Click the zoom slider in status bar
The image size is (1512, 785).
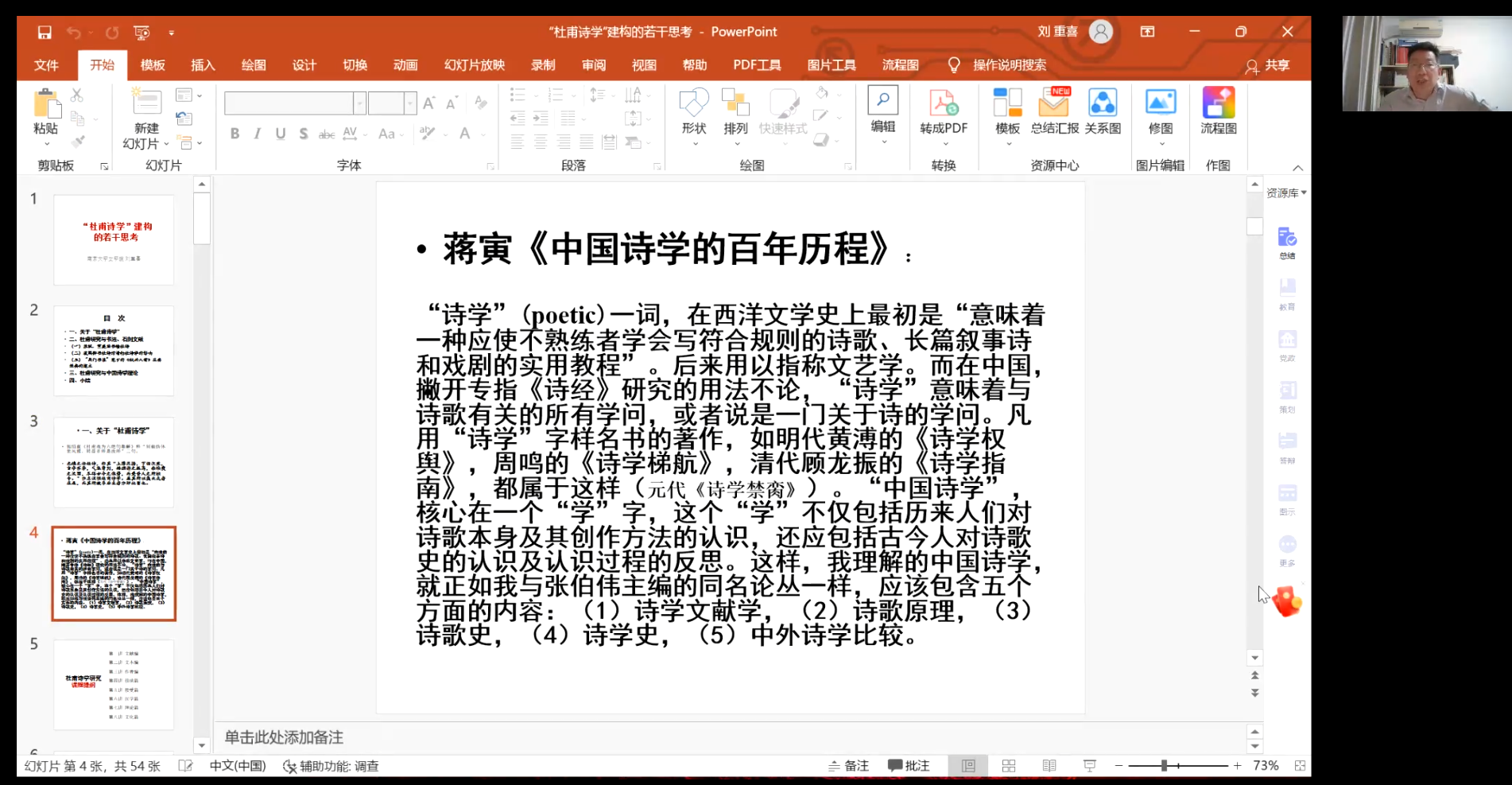[1164, 766]
